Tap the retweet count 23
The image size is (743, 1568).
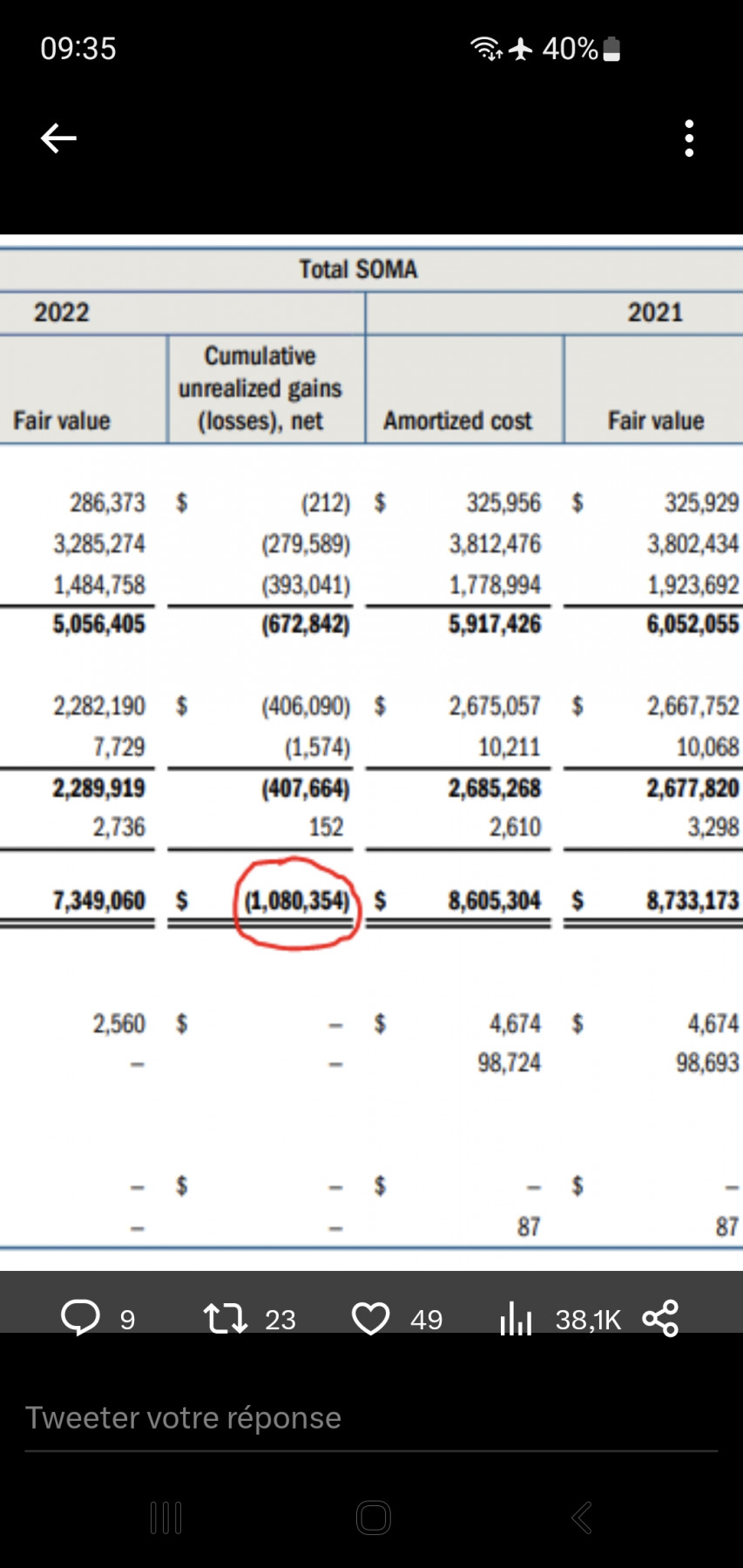tap(280, 1320)
